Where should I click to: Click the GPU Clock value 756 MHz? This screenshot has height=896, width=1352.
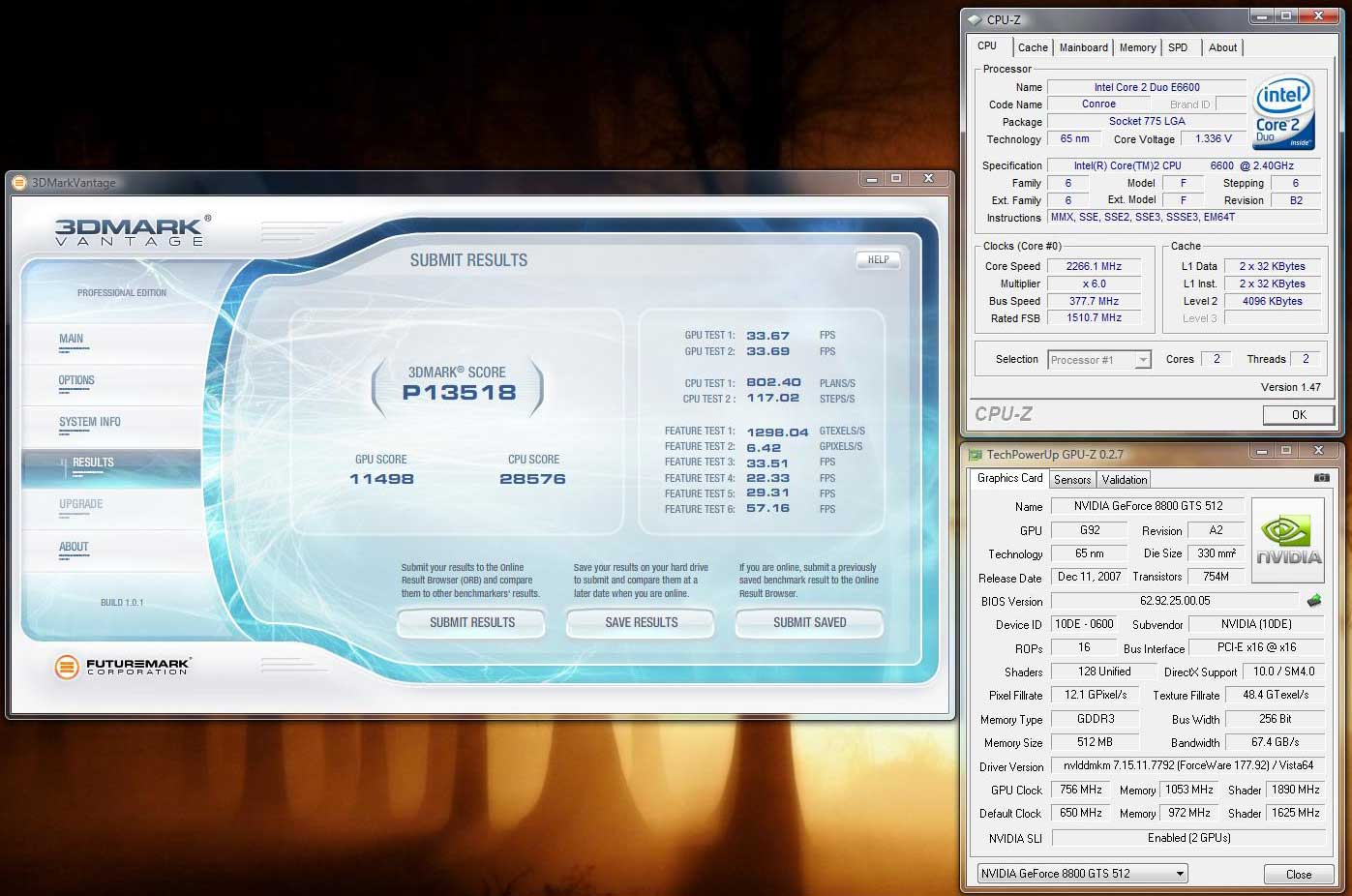[x=1081, y=790]
